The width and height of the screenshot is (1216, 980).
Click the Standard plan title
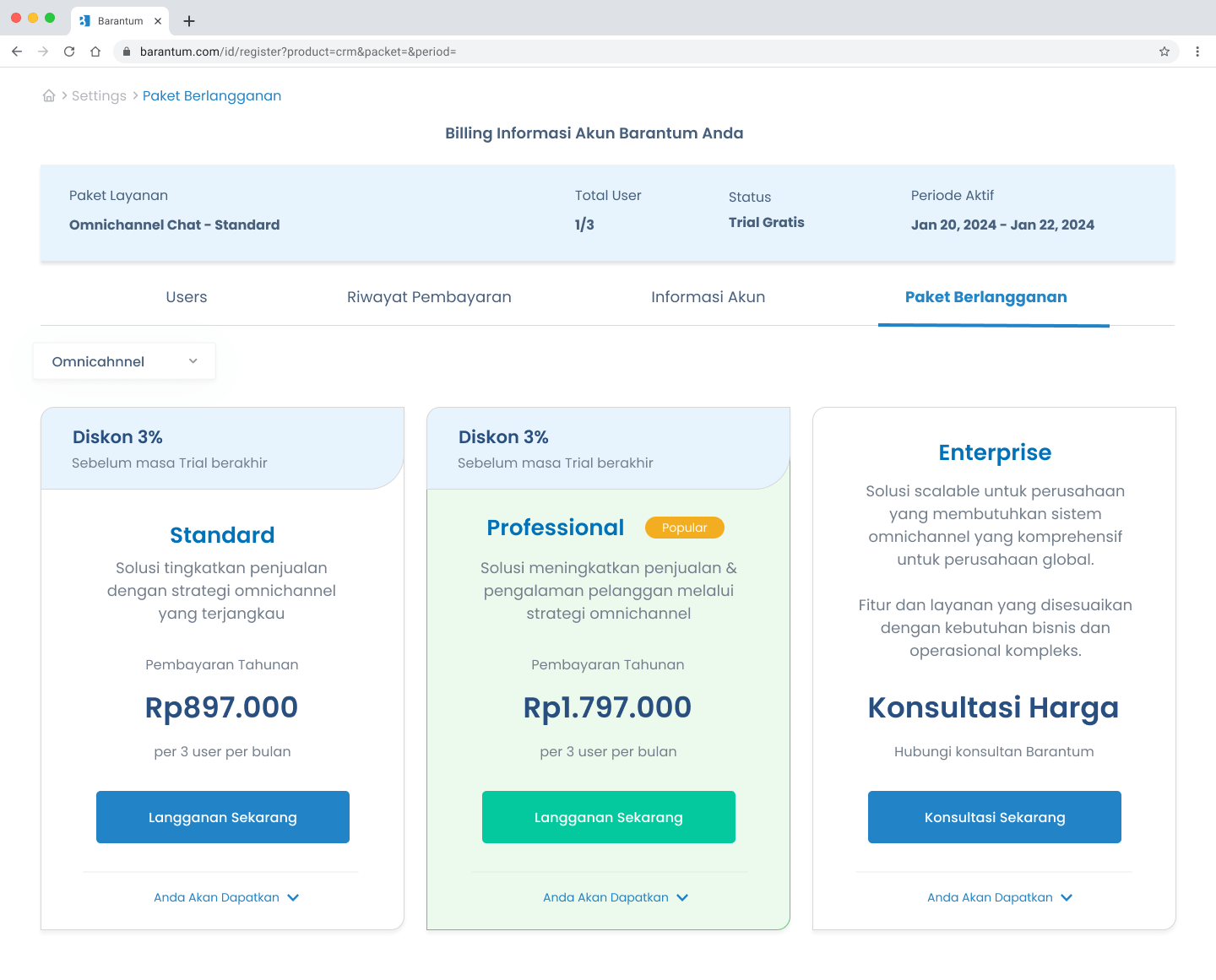(222, 535)
